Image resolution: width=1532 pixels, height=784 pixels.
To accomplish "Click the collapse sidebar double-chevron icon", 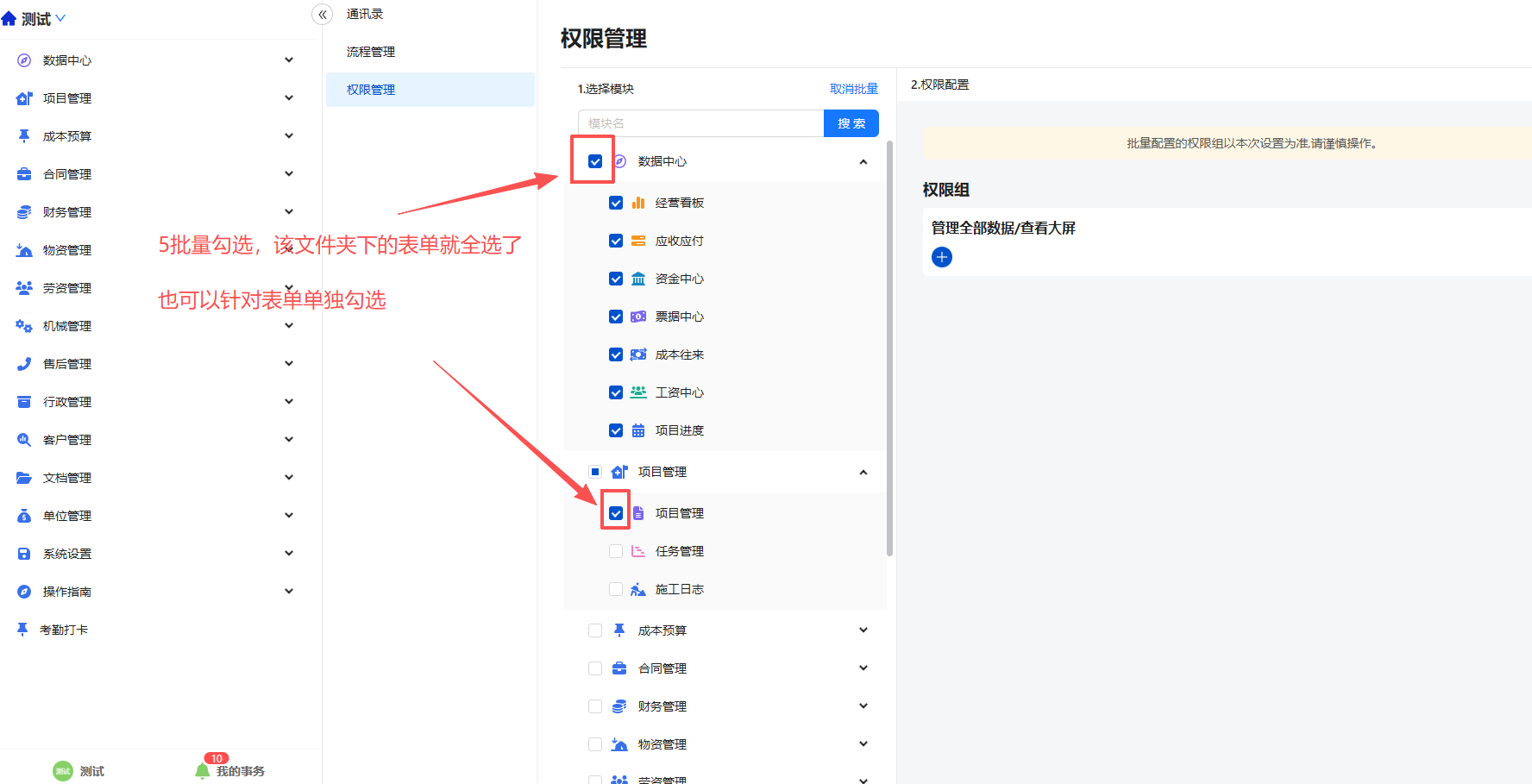I will pyautogui.click(x=323, y=15).
